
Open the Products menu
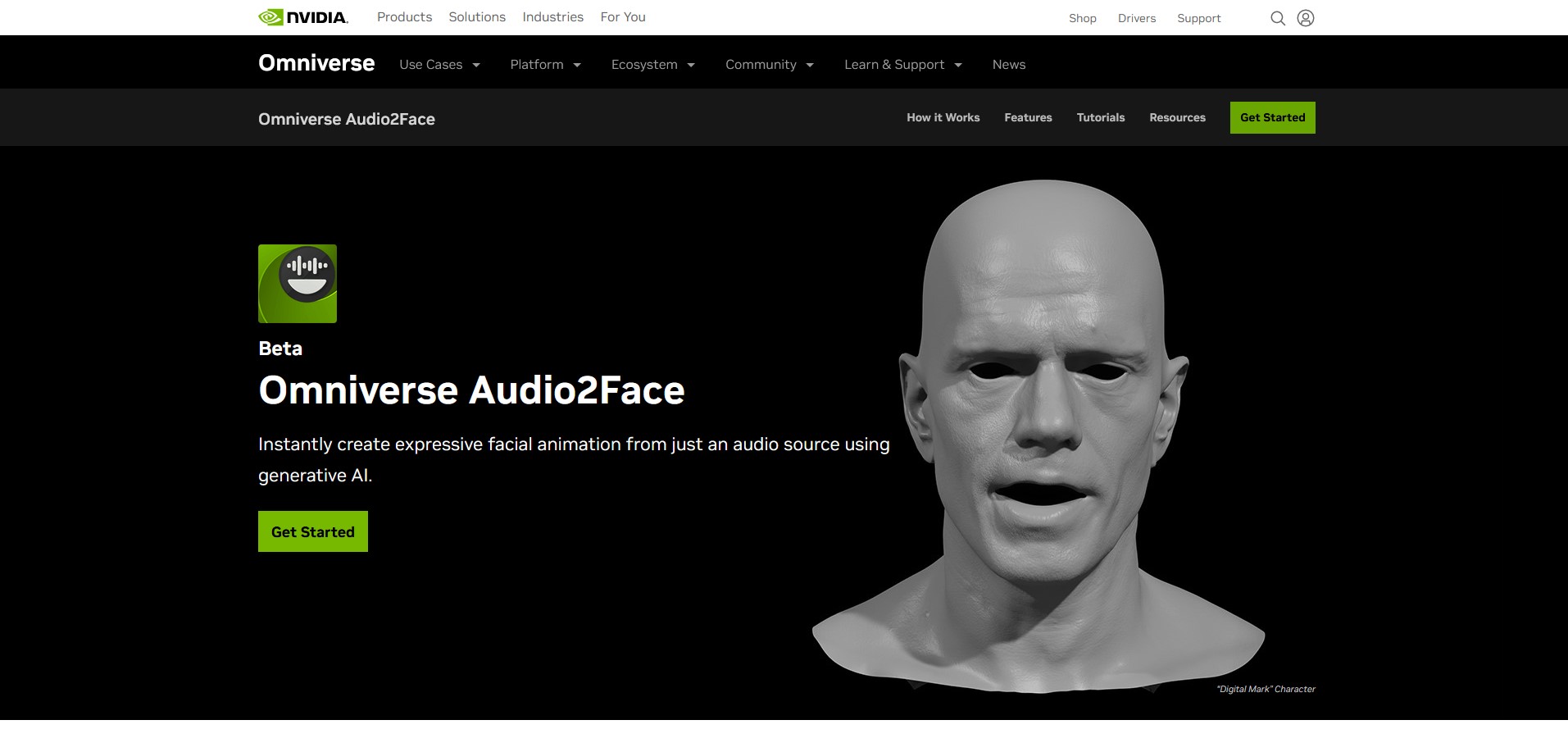(404, 17)
